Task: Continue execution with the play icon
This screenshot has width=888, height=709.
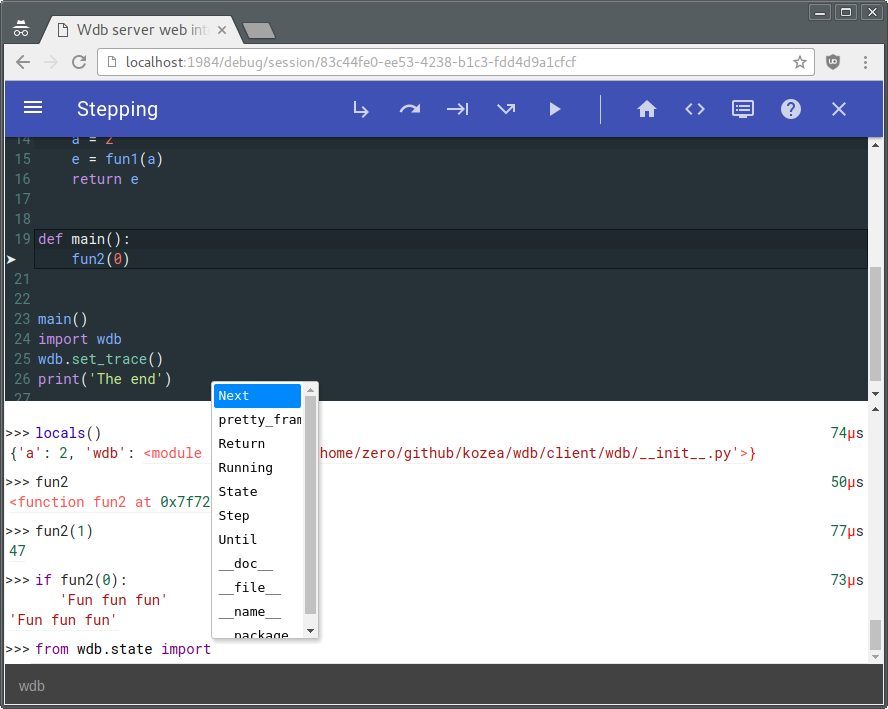Action: pos(554,109)
